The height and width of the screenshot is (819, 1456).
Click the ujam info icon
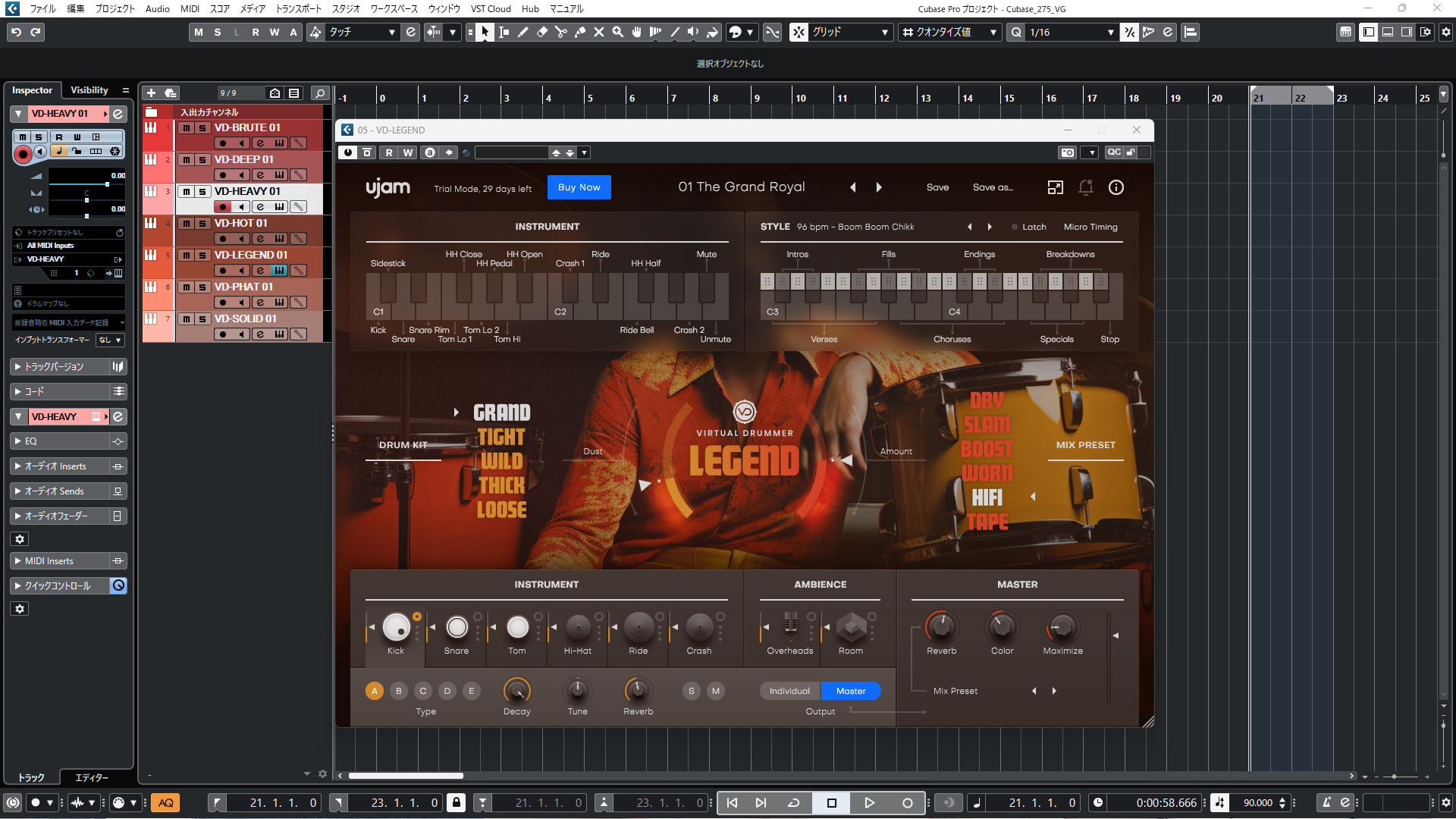(1116, 187)
